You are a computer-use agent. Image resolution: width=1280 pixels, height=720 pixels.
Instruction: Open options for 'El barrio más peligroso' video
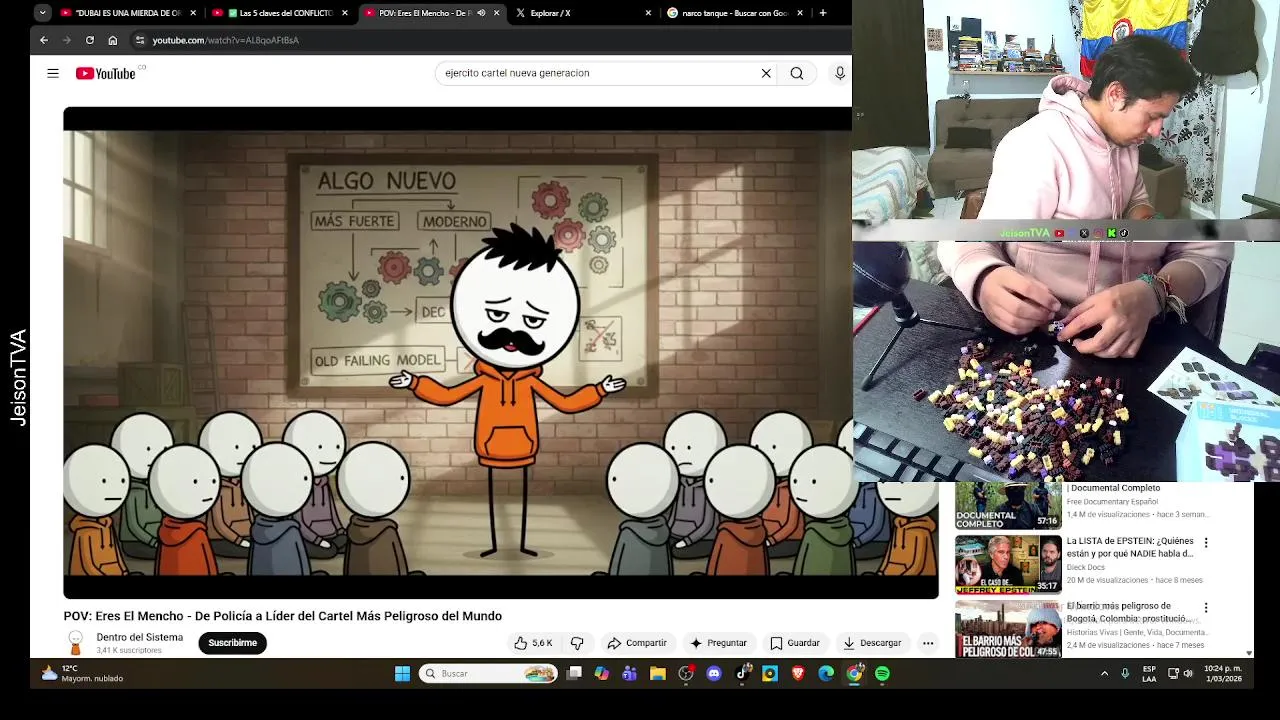click(x=1206, y=608)
